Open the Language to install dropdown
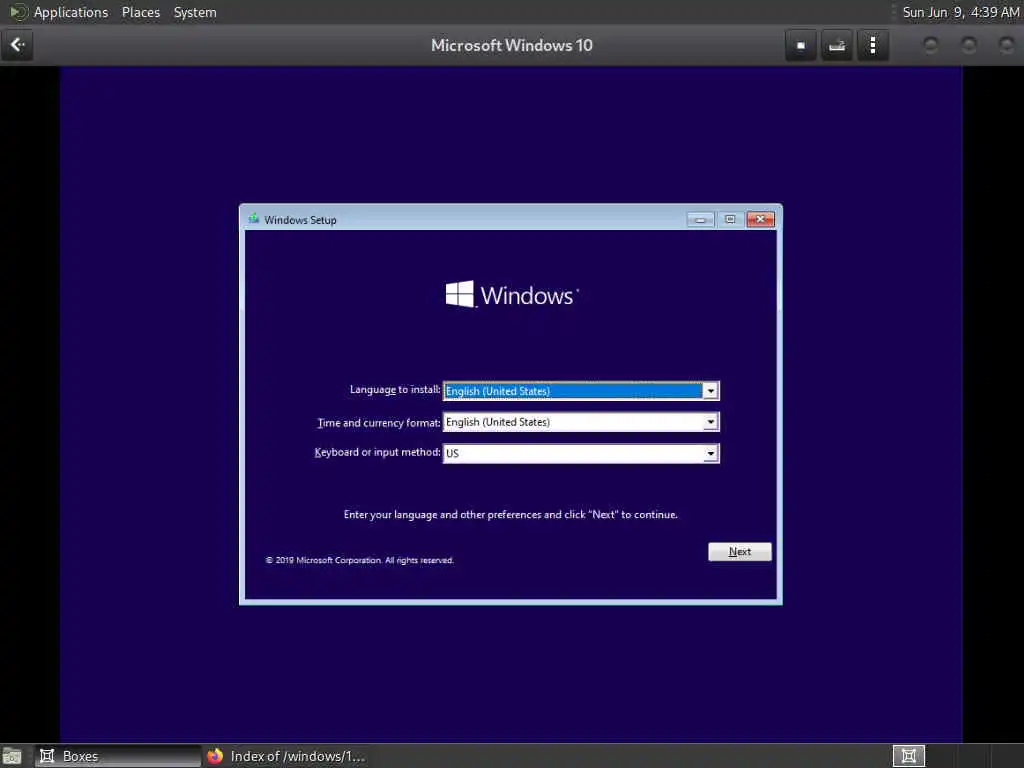The image size is (1024, 768). click(x=581, y=391)
